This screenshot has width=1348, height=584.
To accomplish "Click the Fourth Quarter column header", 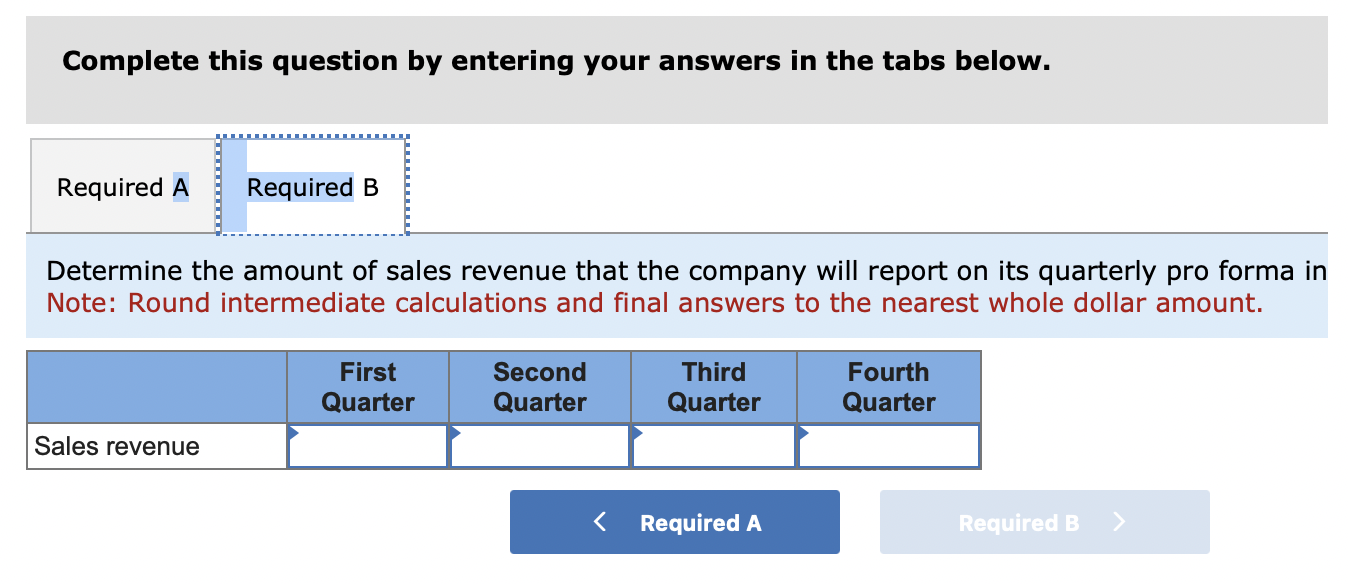I will coord(888,386).
